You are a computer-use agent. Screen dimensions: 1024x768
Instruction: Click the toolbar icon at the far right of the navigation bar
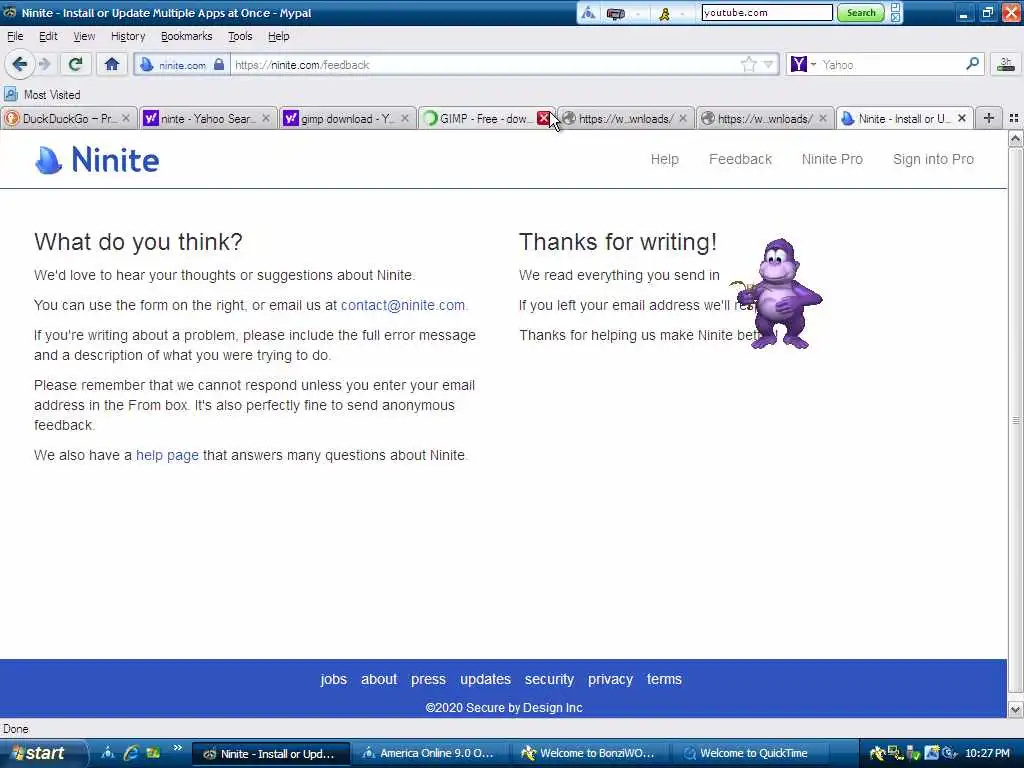pyautogui.click(x=1006, y=64)
